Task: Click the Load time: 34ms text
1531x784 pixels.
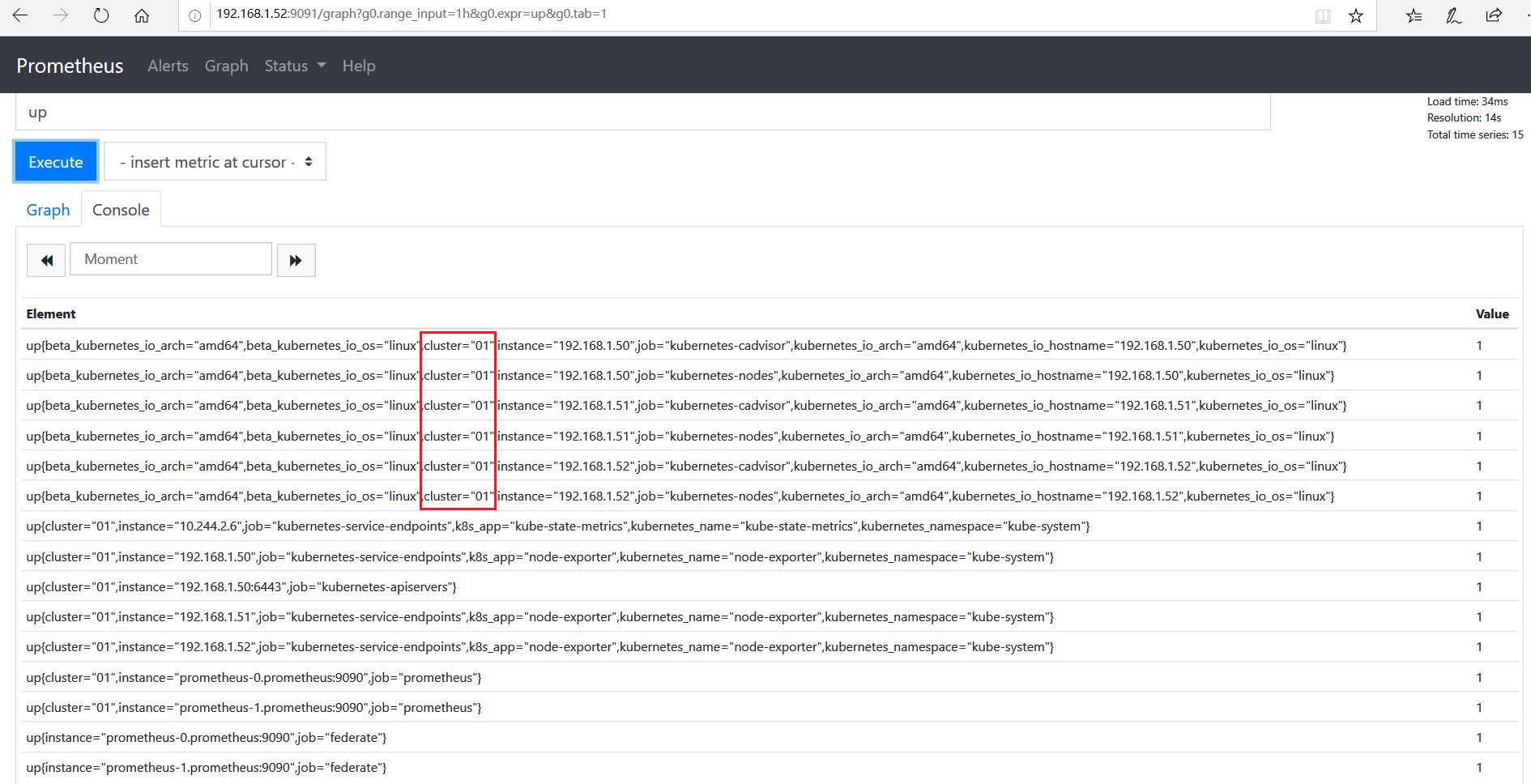Action: pos(1467,101)
